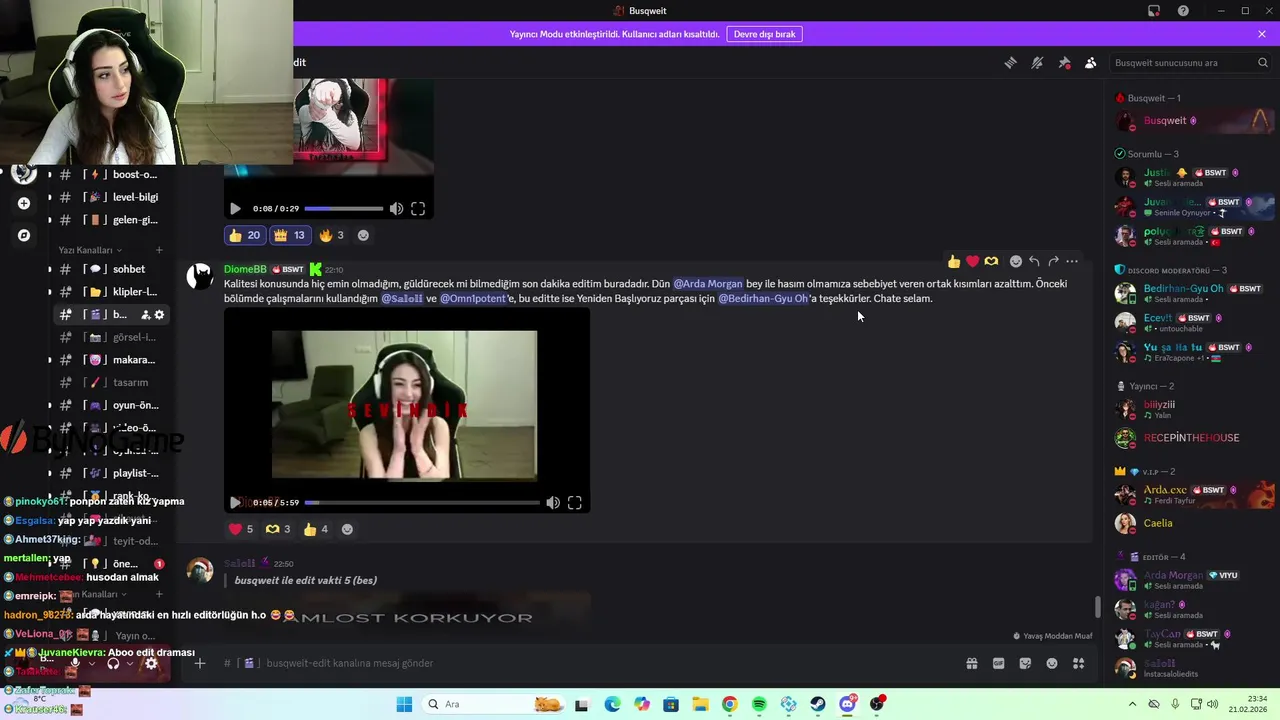Open the threads icon in channel header

click(1010, 62)
